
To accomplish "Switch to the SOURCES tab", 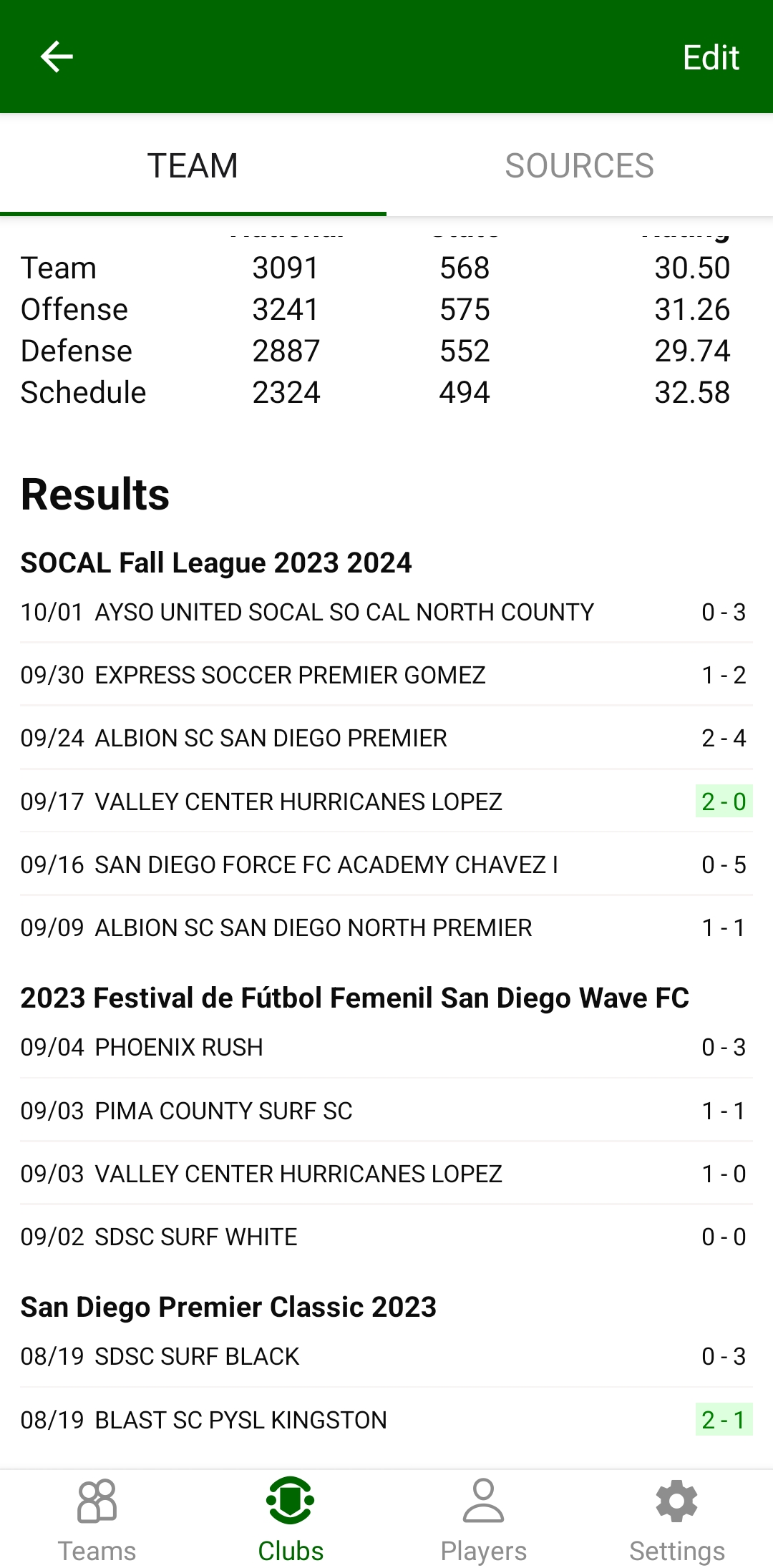I will (579, 166).
